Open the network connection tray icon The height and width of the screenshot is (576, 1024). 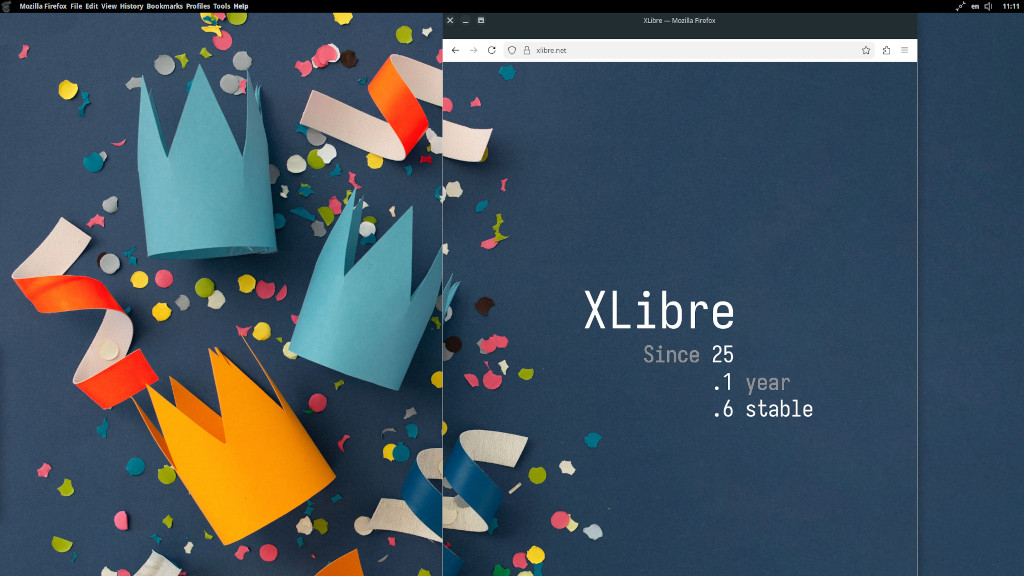pos(960,7)
